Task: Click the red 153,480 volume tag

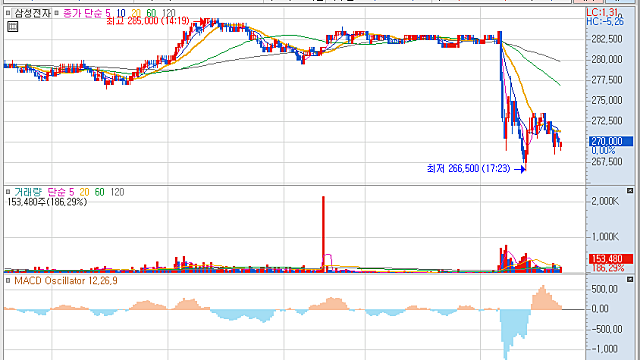Action: click(x=611, y=259)
